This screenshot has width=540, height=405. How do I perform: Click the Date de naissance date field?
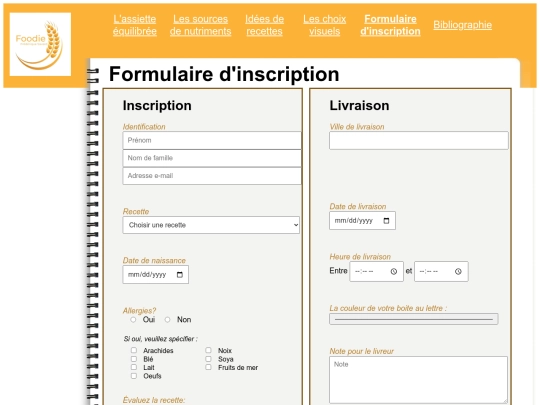[156, 274]
